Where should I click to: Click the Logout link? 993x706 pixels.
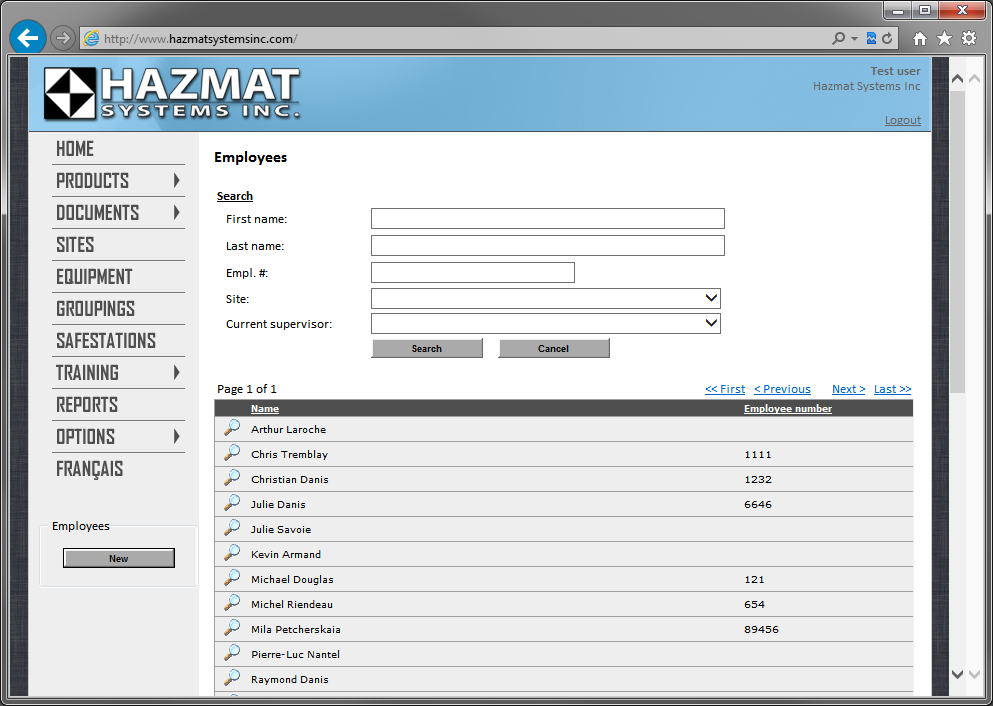(902, 120)
